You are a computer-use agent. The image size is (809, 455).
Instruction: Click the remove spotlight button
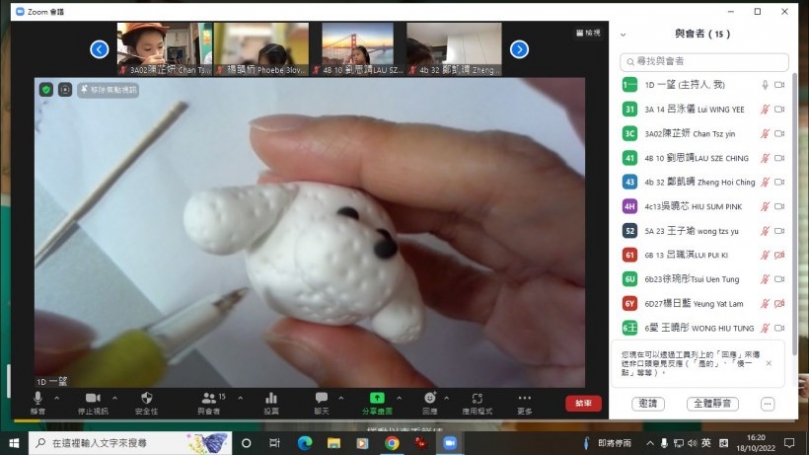point(108,90)
